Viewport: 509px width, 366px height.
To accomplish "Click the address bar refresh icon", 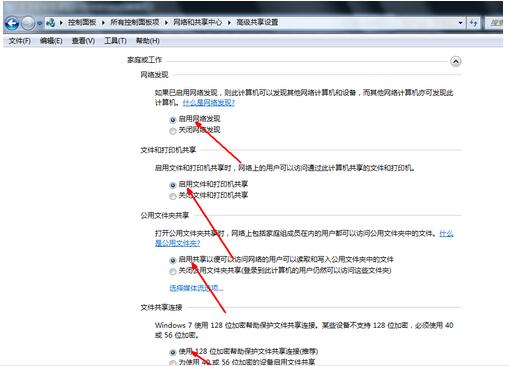I will pyautogui.click(x=473, y=23).
